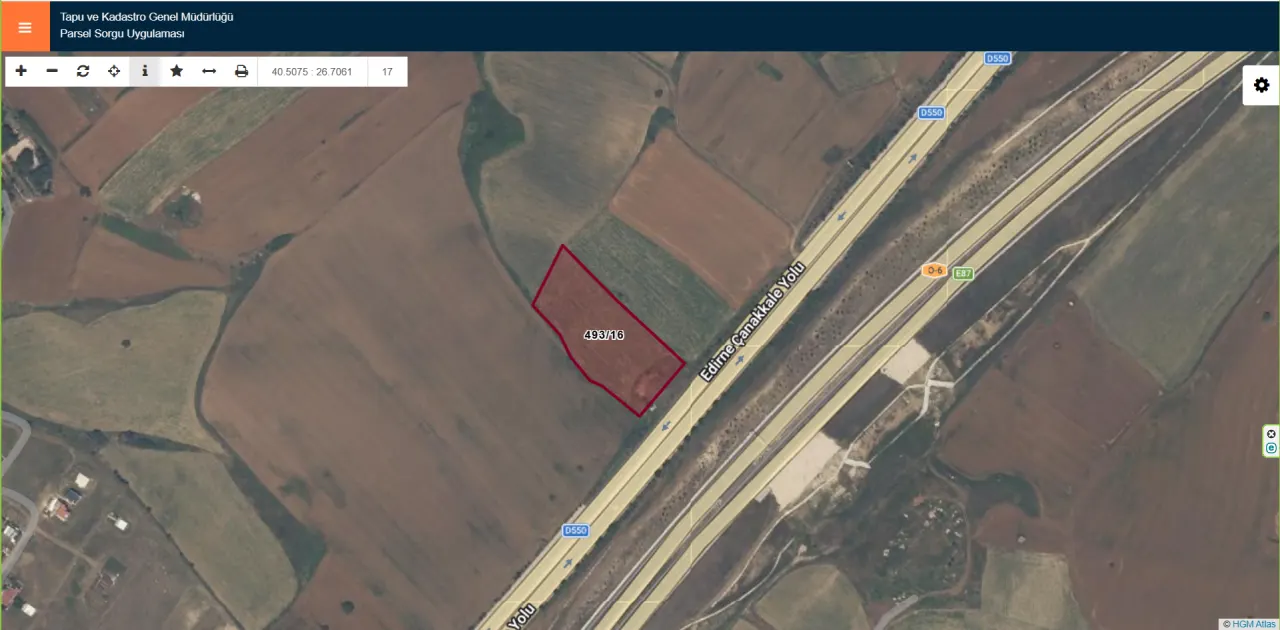This screenshot has width=1280, height=630.
Task: Print the map with the printer icon
Action: coord(241,71)
